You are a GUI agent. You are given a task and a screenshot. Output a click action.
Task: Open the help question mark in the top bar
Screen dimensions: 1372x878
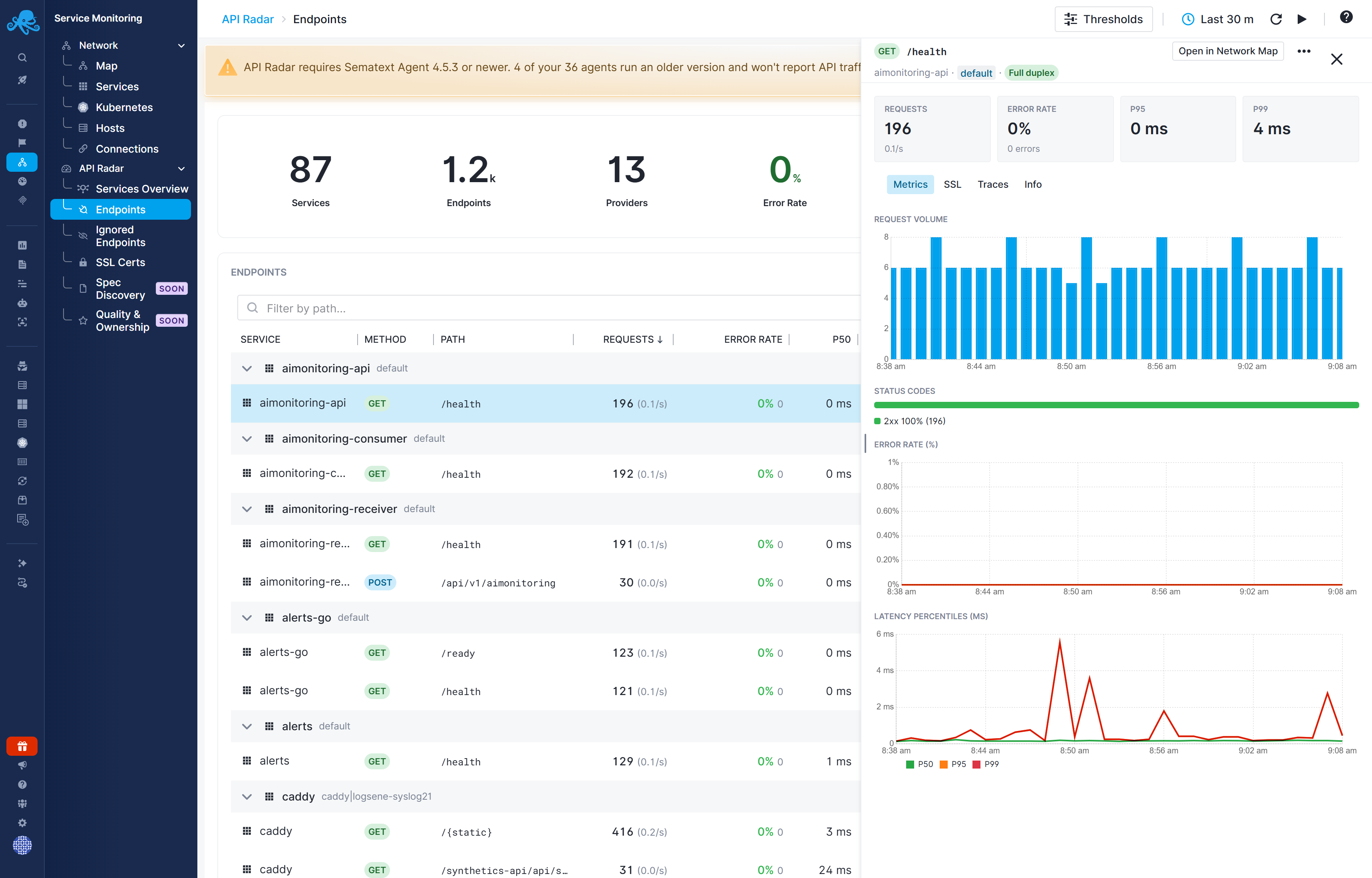pyautogui.click(x=1346, y=17)
